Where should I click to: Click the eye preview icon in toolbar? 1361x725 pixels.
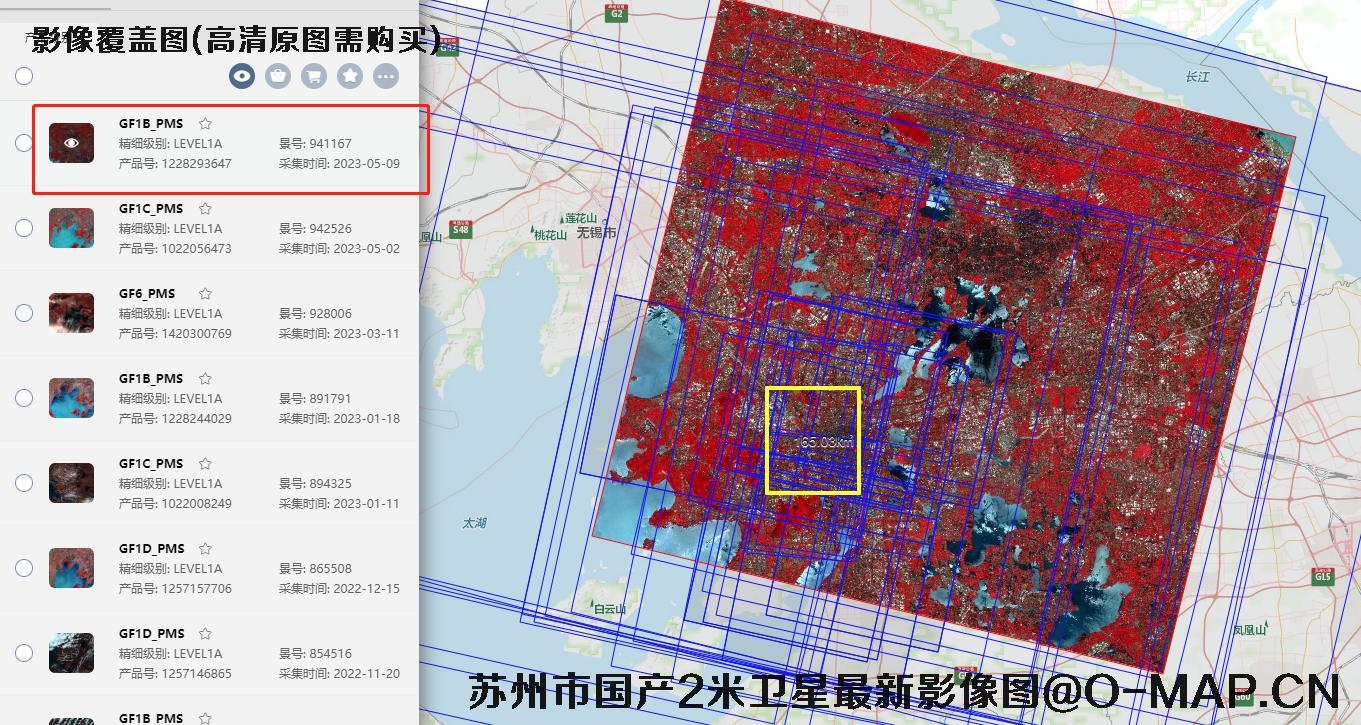click(x=242, y=76)
